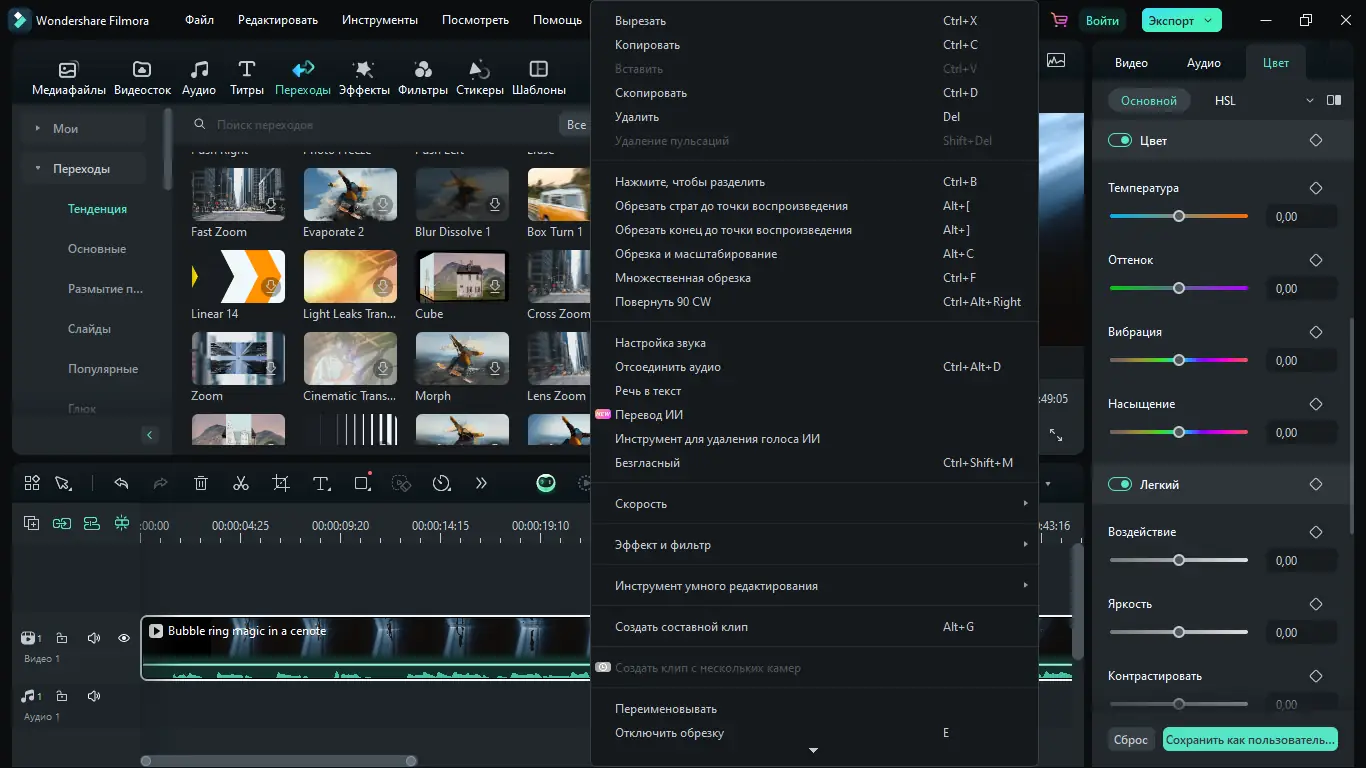Click the Яркость slider handle
The height and width of the screenshot is (768, 1366).
[1179, 632]
